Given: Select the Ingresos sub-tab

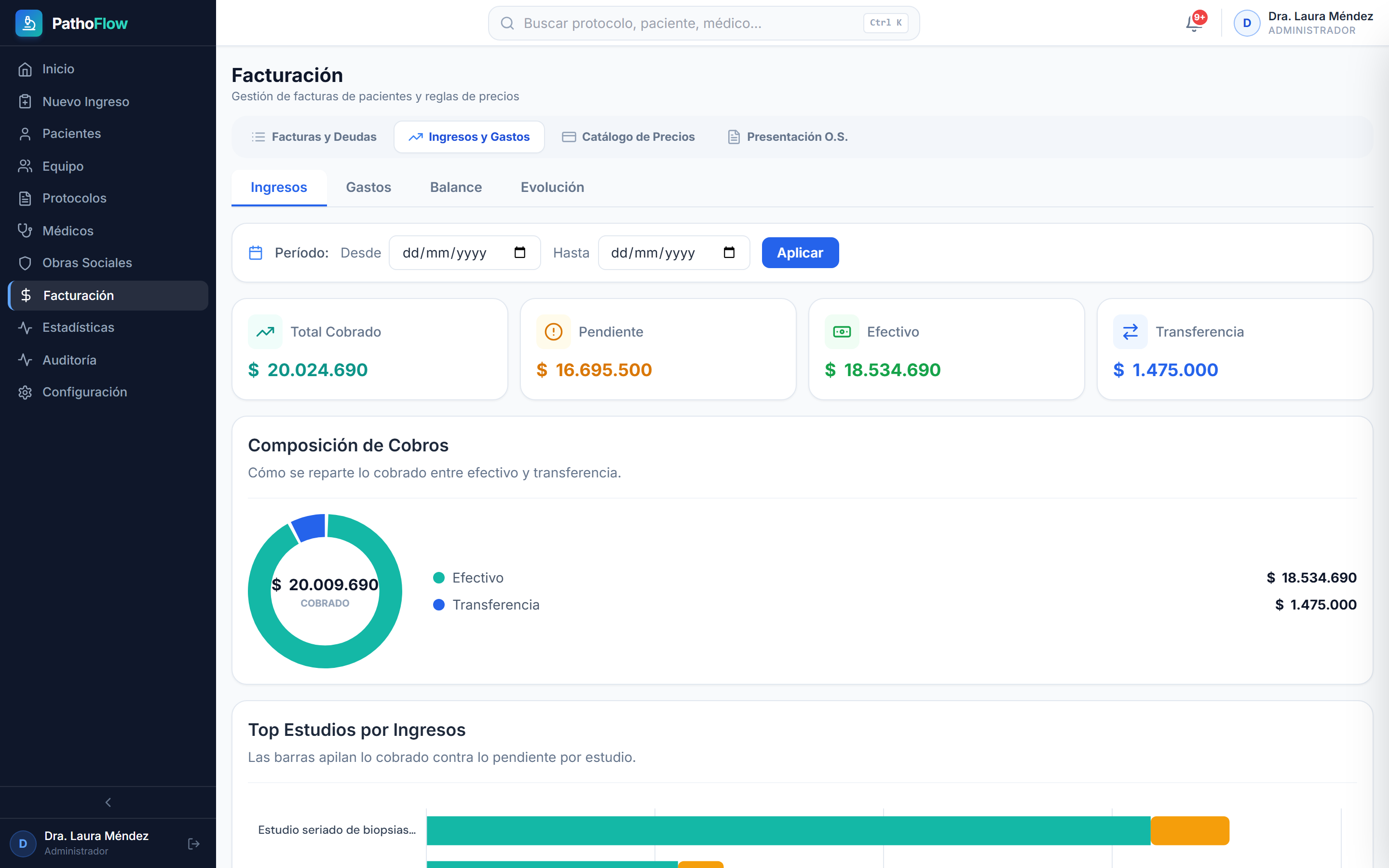Looking at the screenshot, I should pyautogui.click(x=279, y=187).
